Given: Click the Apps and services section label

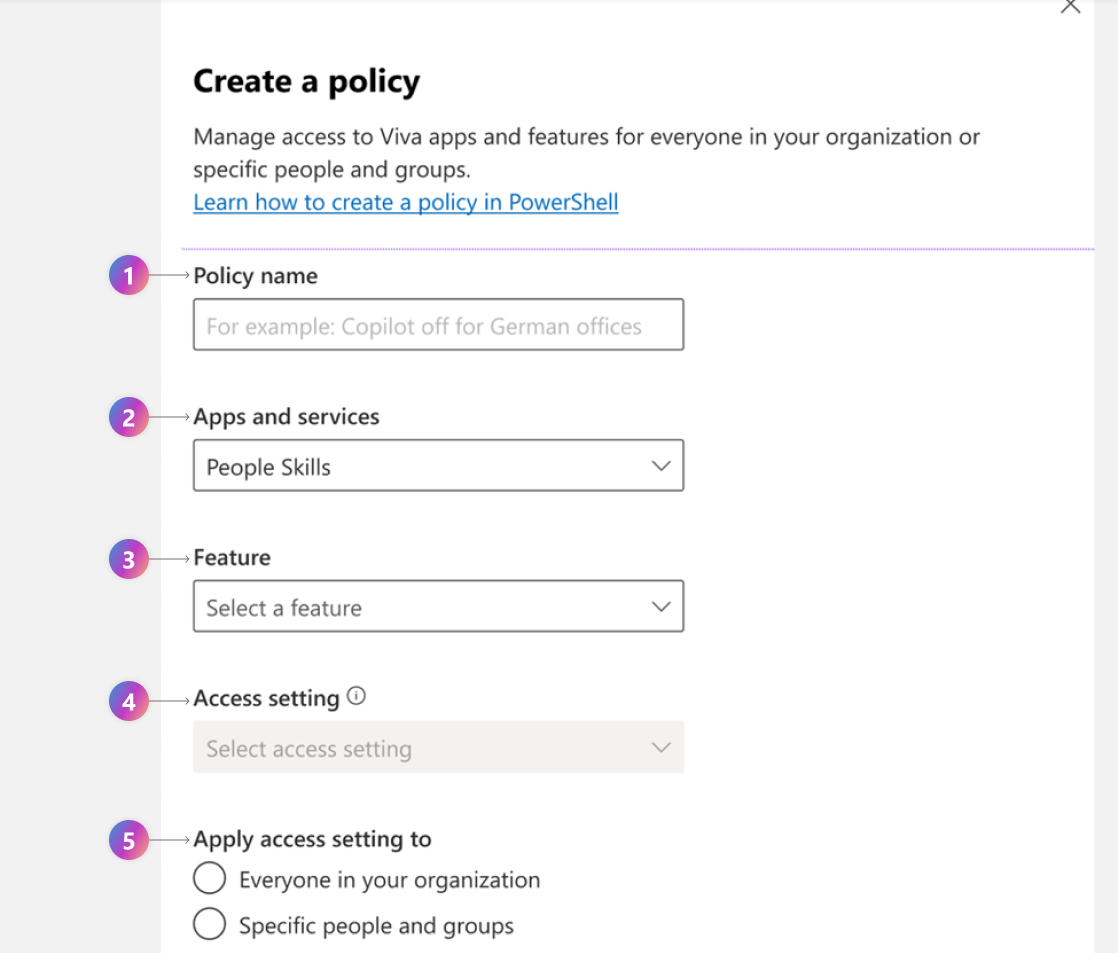Looking at the screenshot, I should tap(287, 417).
